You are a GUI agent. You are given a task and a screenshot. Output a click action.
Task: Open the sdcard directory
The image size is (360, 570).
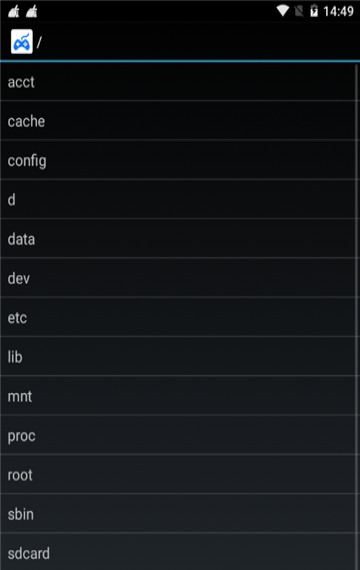point(178,552)
